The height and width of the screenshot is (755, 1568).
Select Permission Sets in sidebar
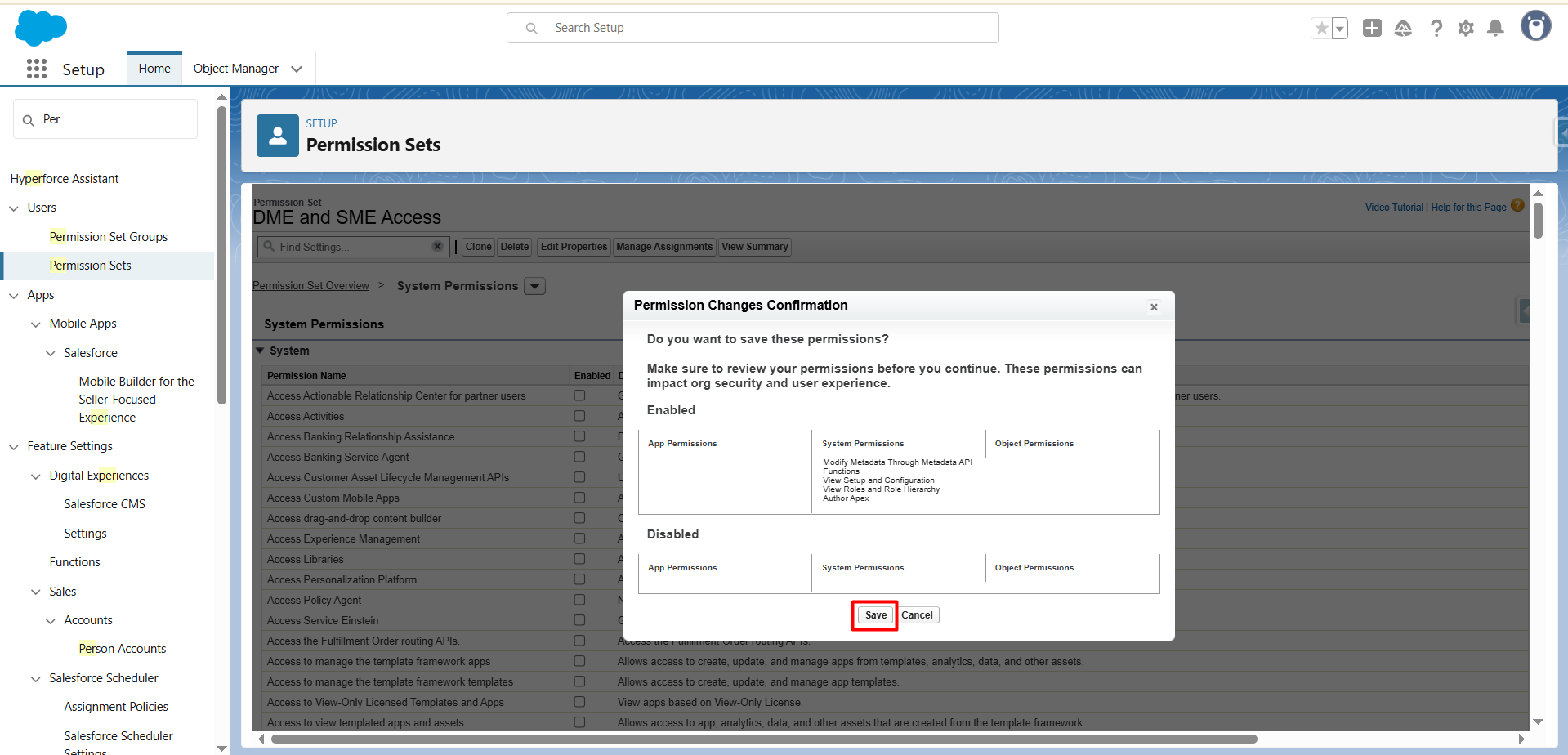pos(90,266)
